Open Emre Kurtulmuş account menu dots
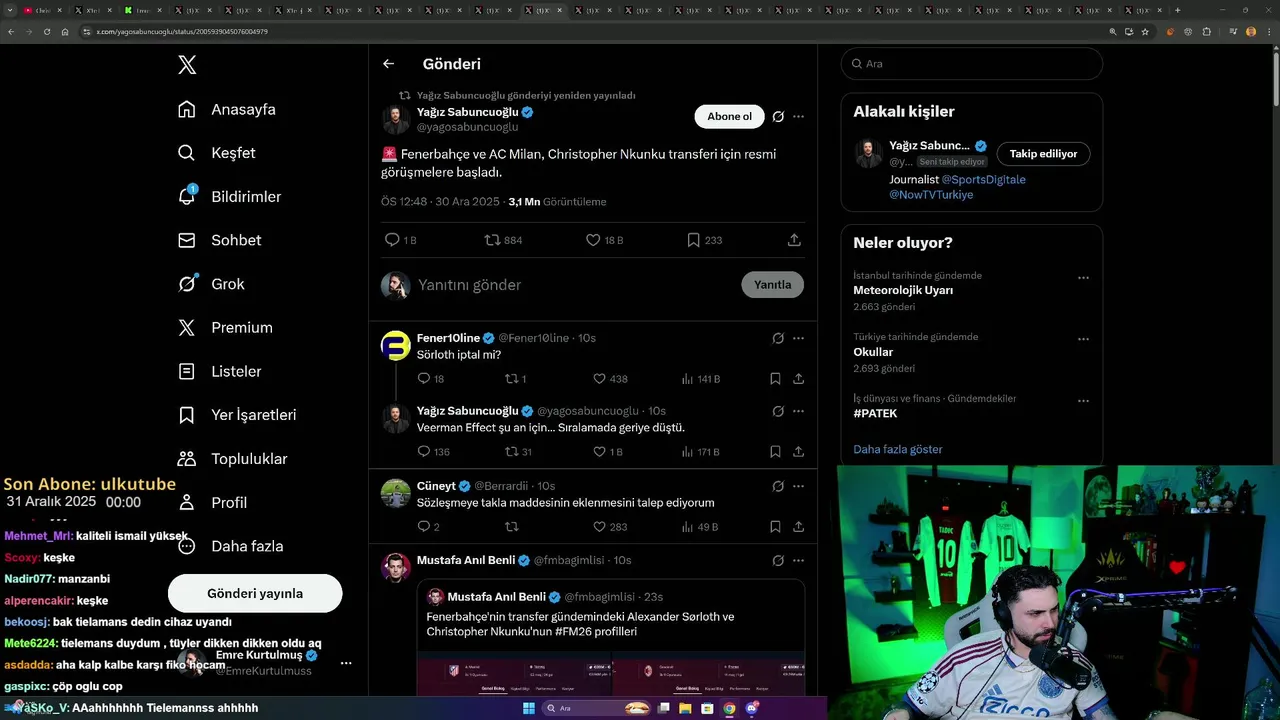This screenshot has width=1280, height=720. tap(346, 663)
